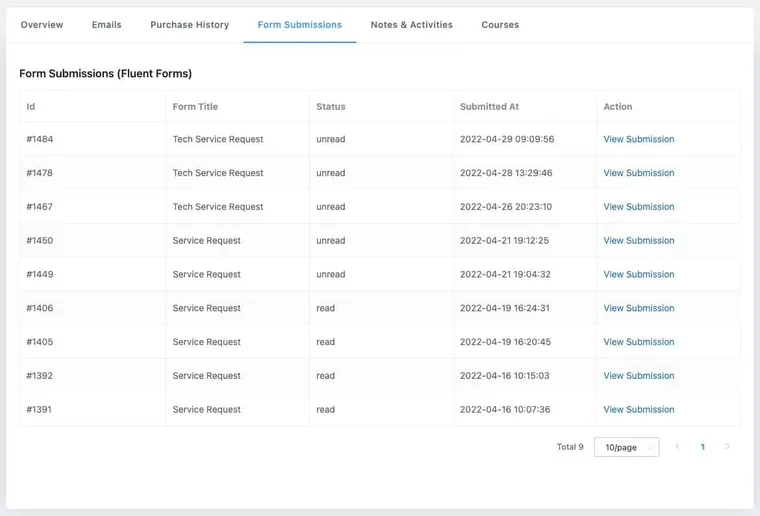Screen dimensions: 760x516
Task: Click Service Request title in row #1406
Action: pyautogui.click(x=206, y=308)
